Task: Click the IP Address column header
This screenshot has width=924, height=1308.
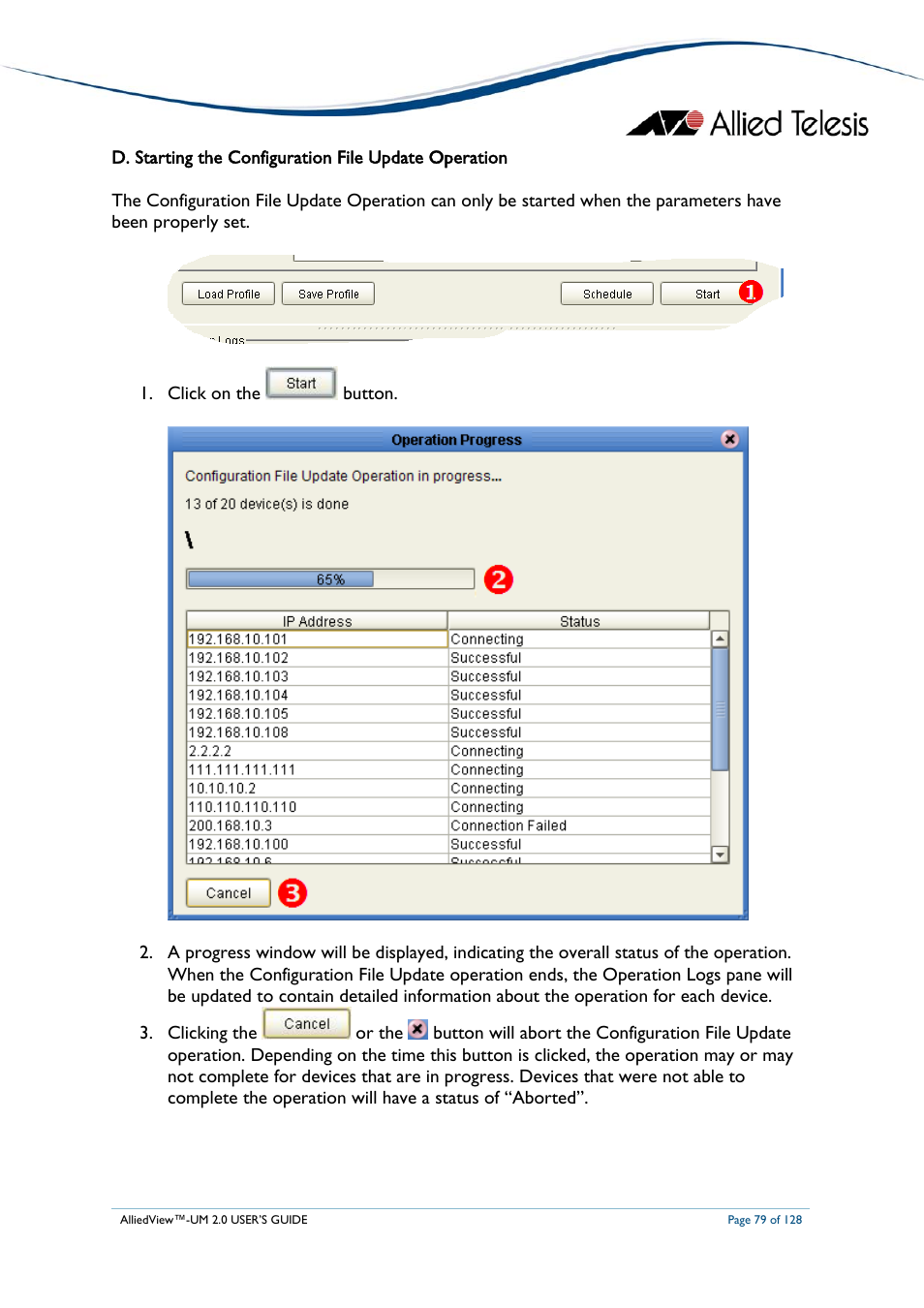Action: click(317, 621)
